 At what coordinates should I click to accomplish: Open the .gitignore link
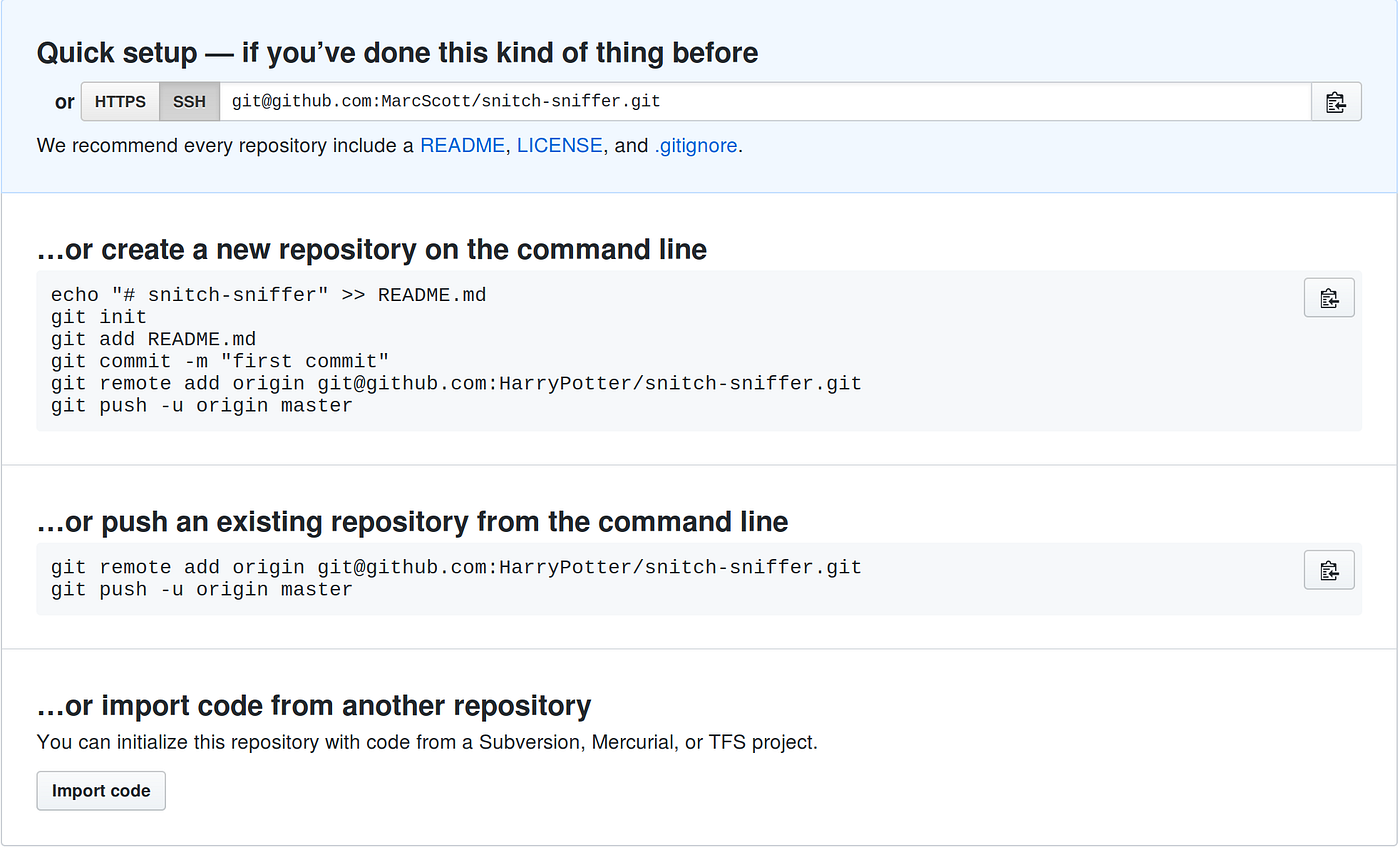coord(696,146)
